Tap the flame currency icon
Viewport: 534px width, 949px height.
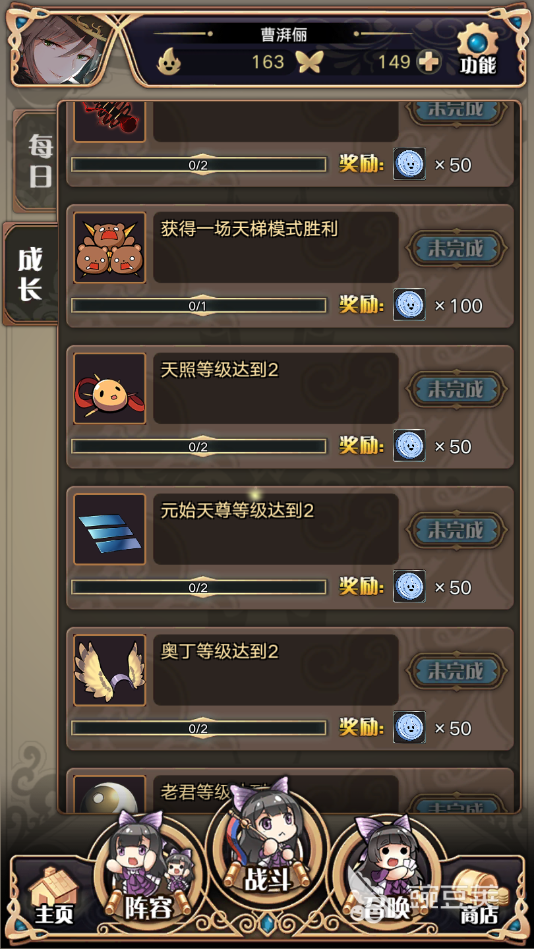tap(170, 61)
